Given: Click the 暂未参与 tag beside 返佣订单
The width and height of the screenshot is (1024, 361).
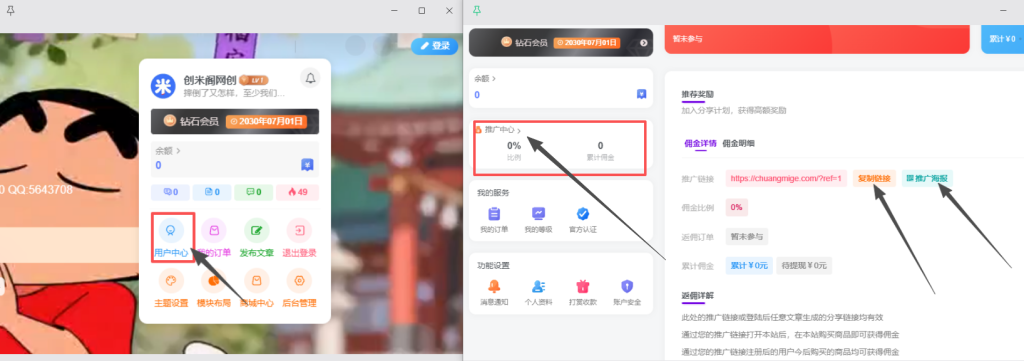Looking at the screenshot, I should pos(747,236).
